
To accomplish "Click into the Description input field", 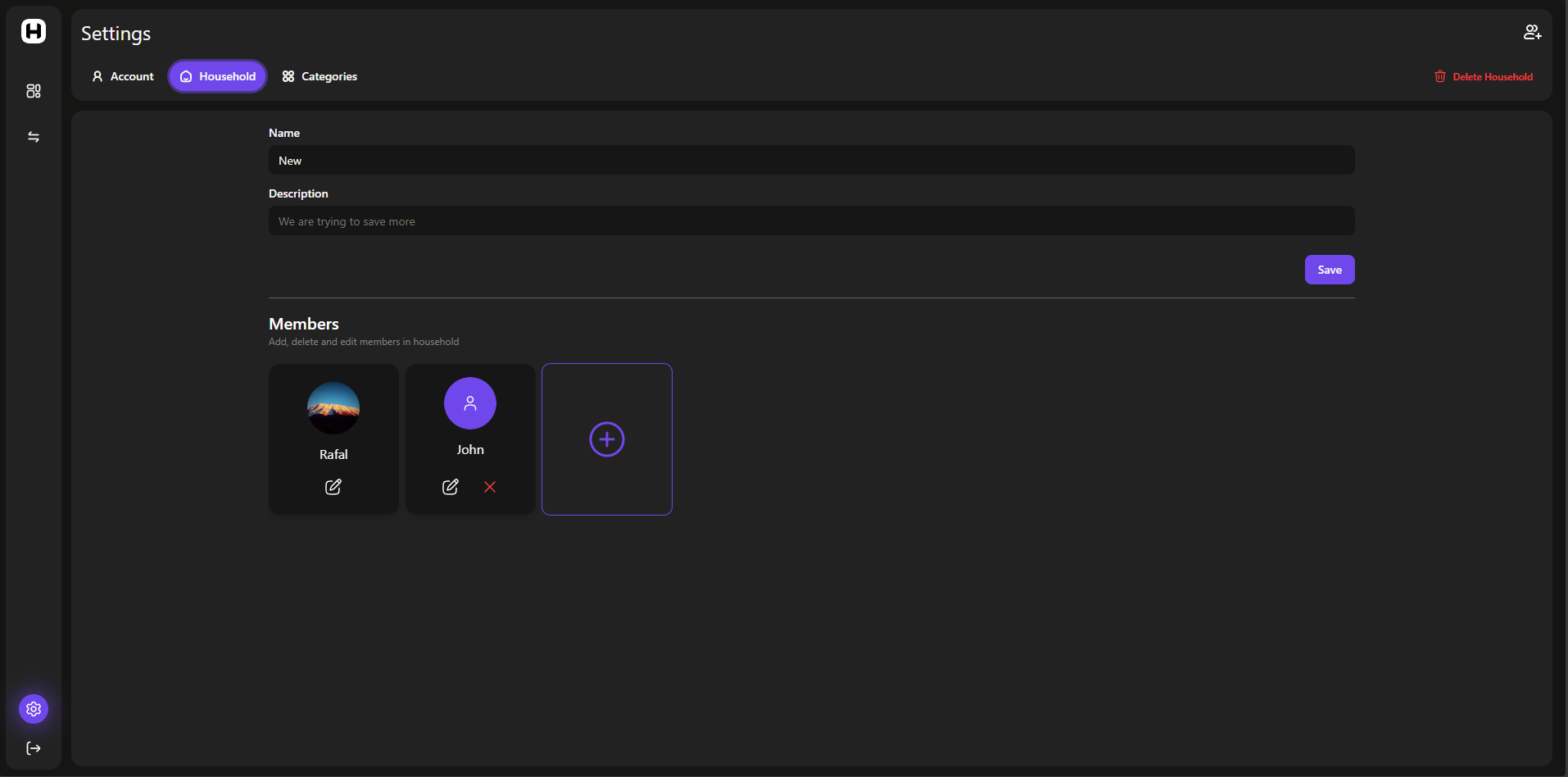I will click(x=811, y=221).
